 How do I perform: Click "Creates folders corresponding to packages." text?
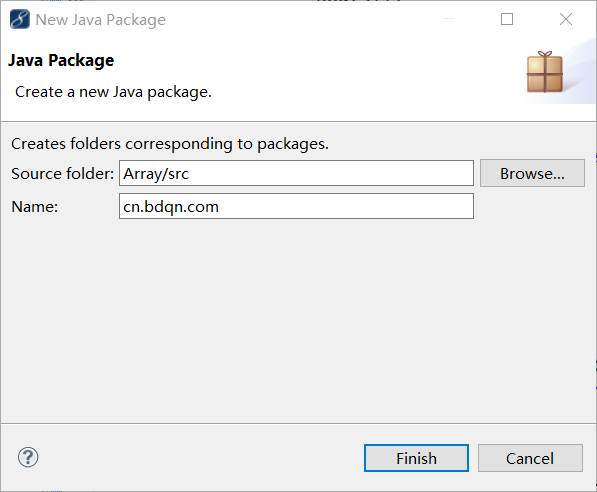click(170, 144)
